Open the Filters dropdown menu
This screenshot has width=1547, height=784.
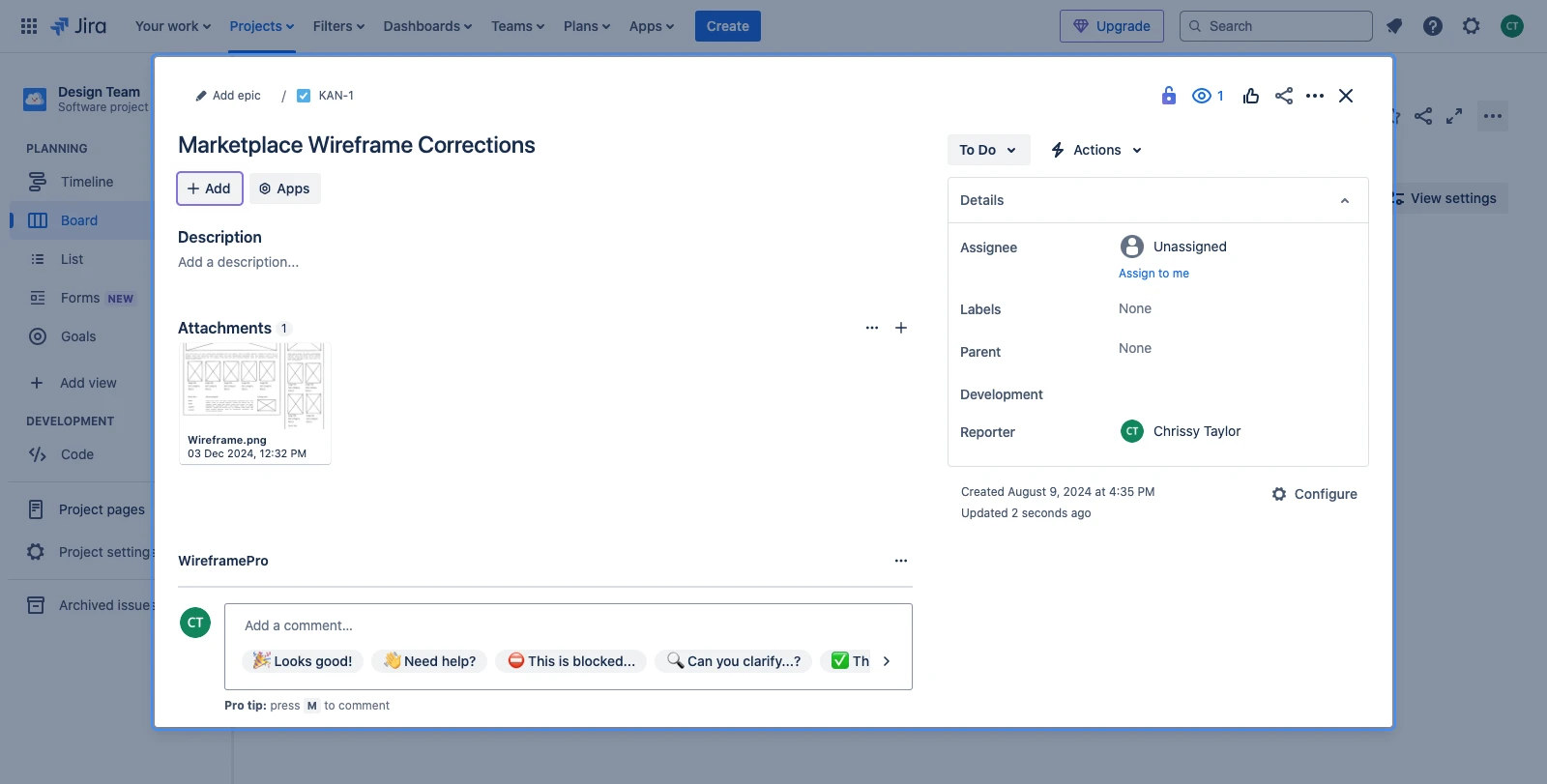(x=338, y=26)
